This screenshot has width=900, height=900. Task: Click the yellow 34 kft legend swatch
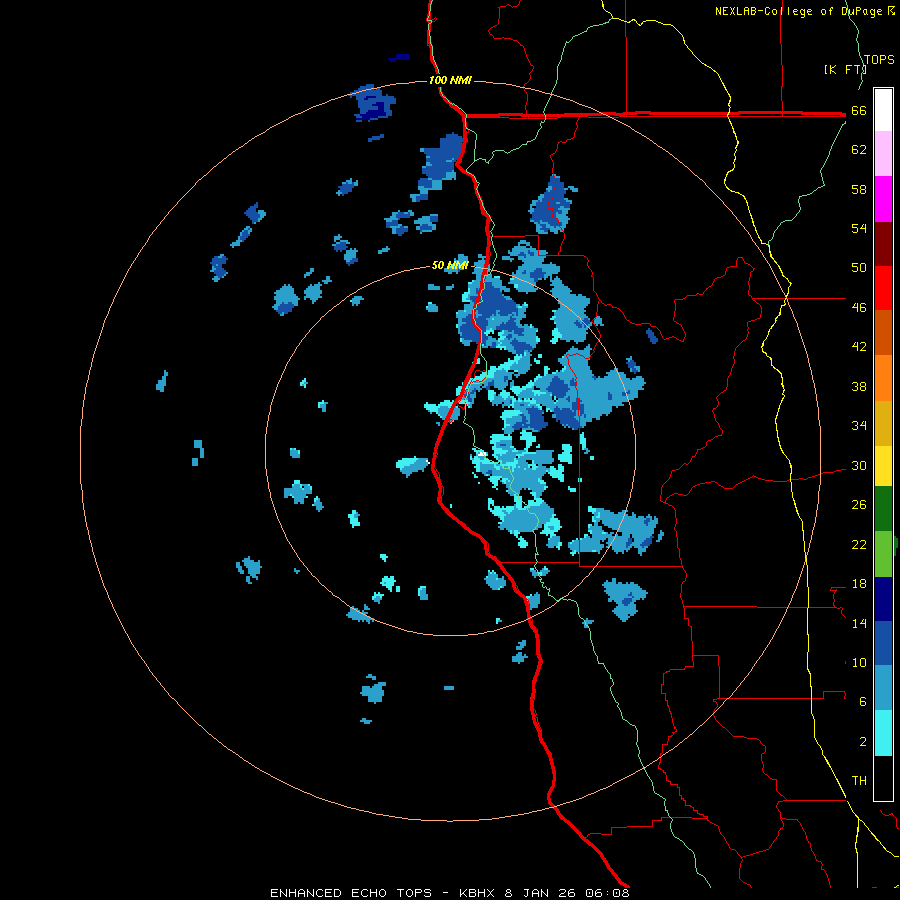point(883,465)
